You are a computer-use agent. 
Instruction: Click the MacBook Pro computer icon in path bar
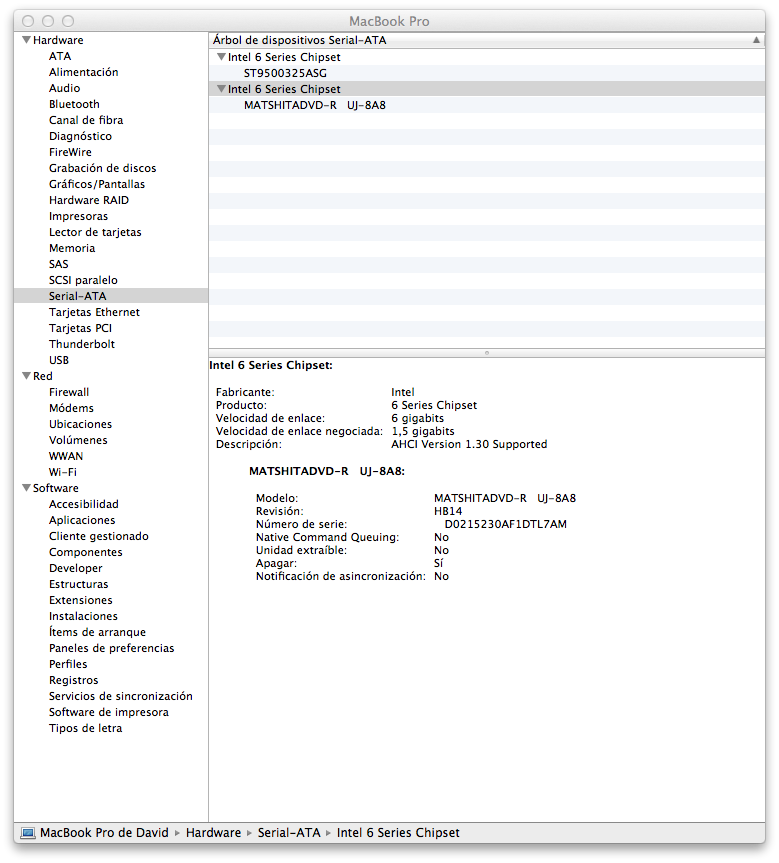click(x=28, y=833)
